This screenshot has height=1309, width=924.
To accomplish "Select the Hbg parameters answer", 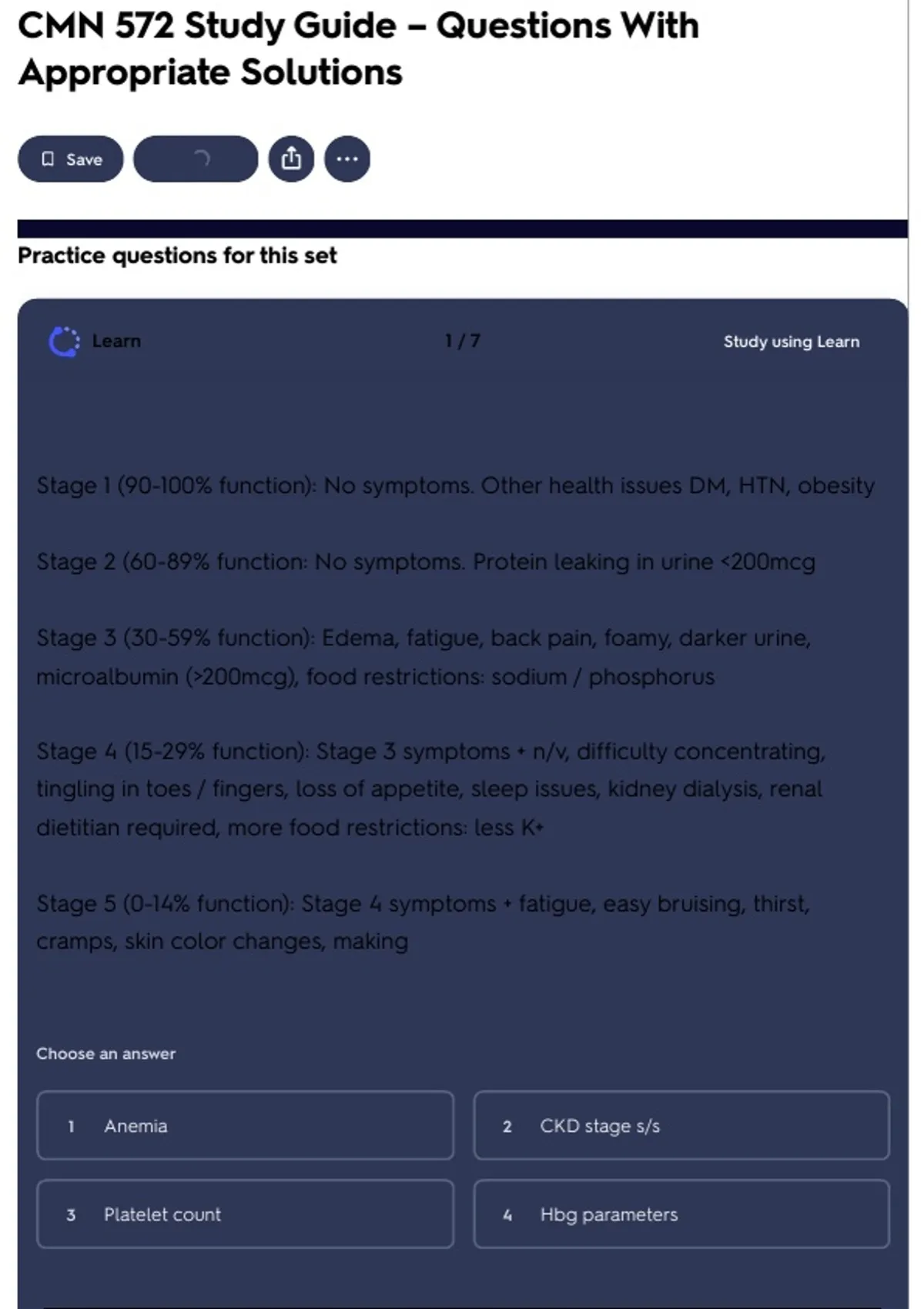I will 681,1214.
